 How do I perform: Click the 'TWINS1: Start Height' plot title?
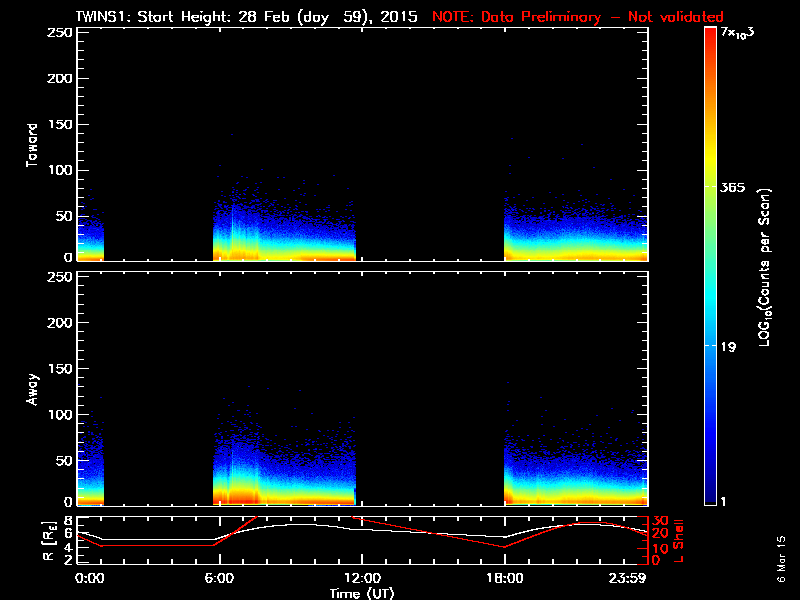pos(250,17)
